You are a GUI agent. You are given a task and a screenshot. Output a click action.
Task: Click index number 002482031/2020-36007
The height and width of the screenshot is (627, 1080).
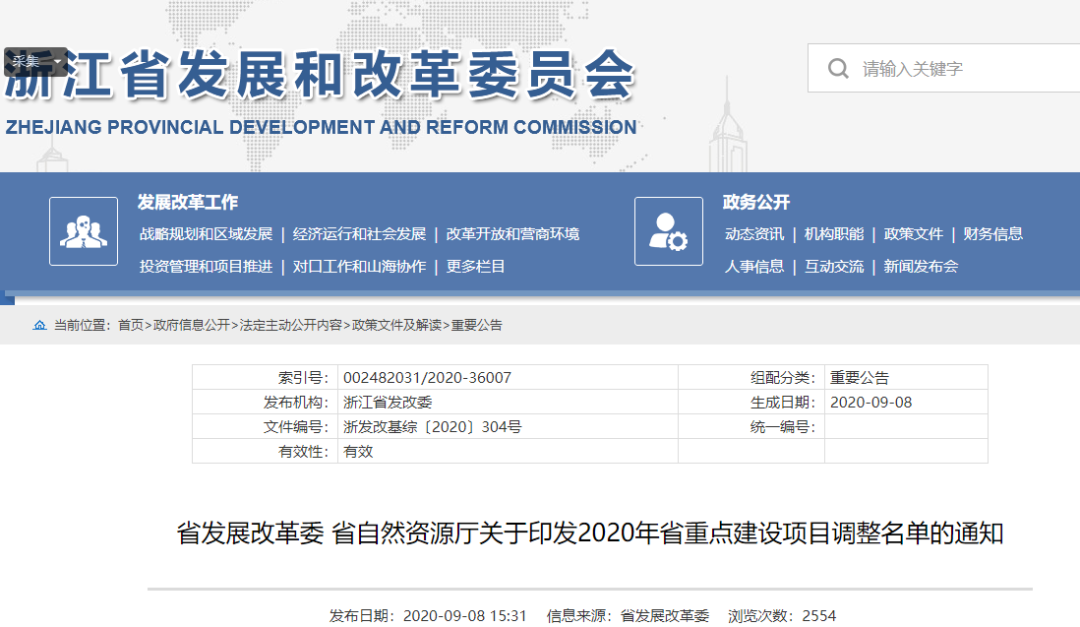click(427, 378)
